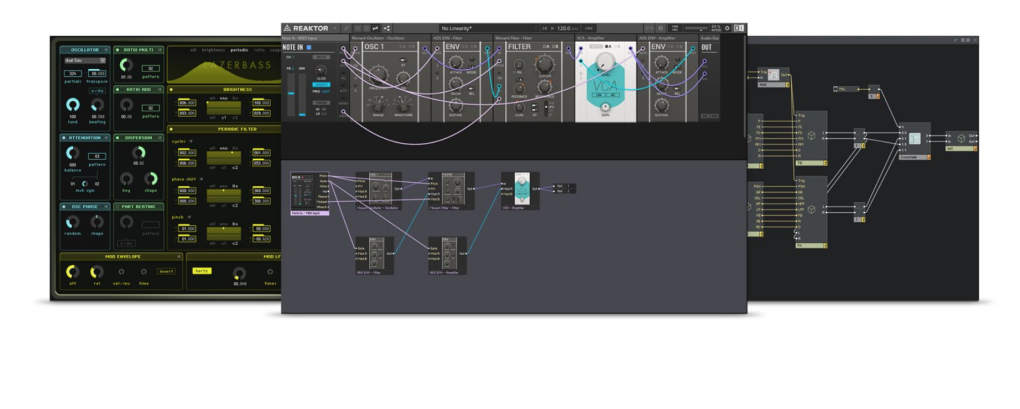Toggle the blue NOTE IN enable square
The width and height of the screenshot is (1020, 409).
309,47
